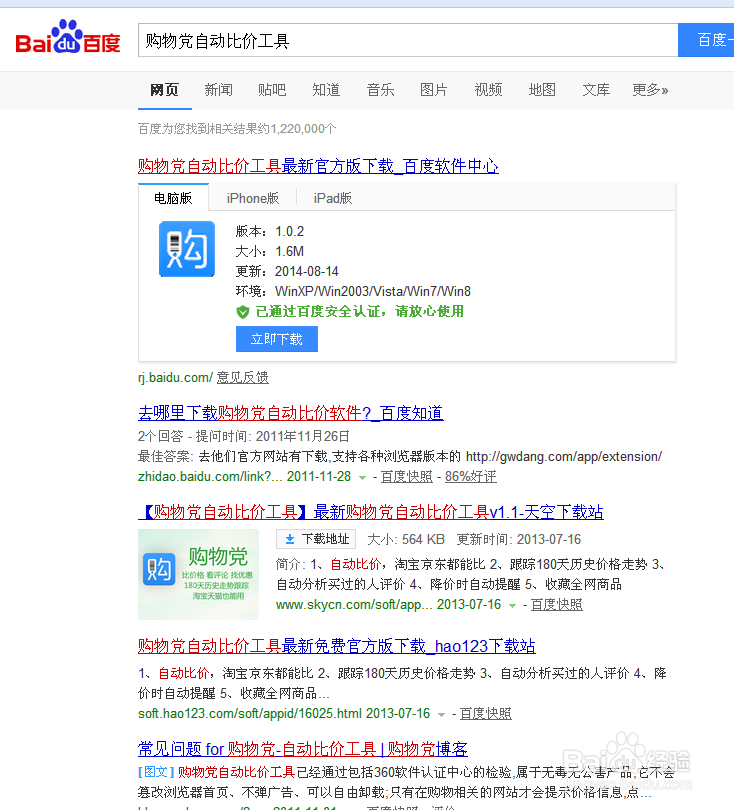Click the http://gwdang.com/app/extension/ text
This screenshot has height=810, width=734.
[564, 457]
